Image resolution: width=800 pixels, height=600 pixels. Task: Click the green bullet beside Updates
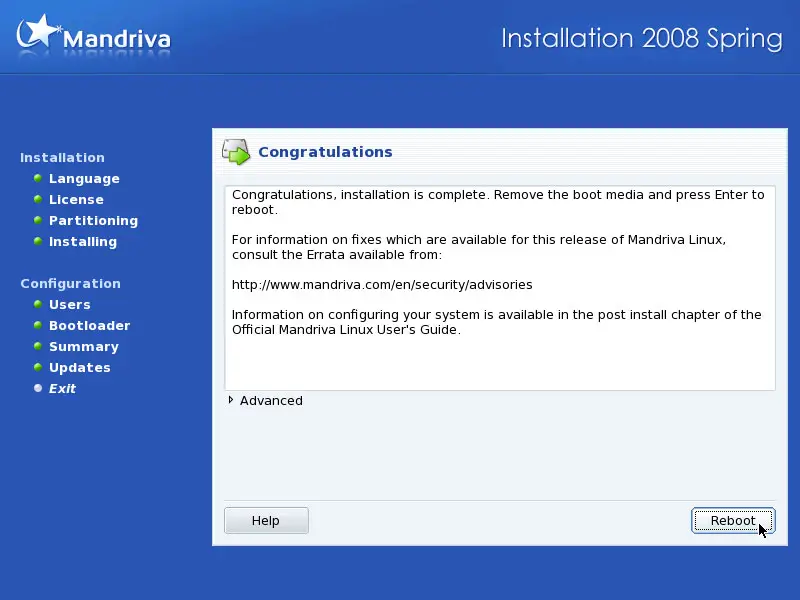38,367
